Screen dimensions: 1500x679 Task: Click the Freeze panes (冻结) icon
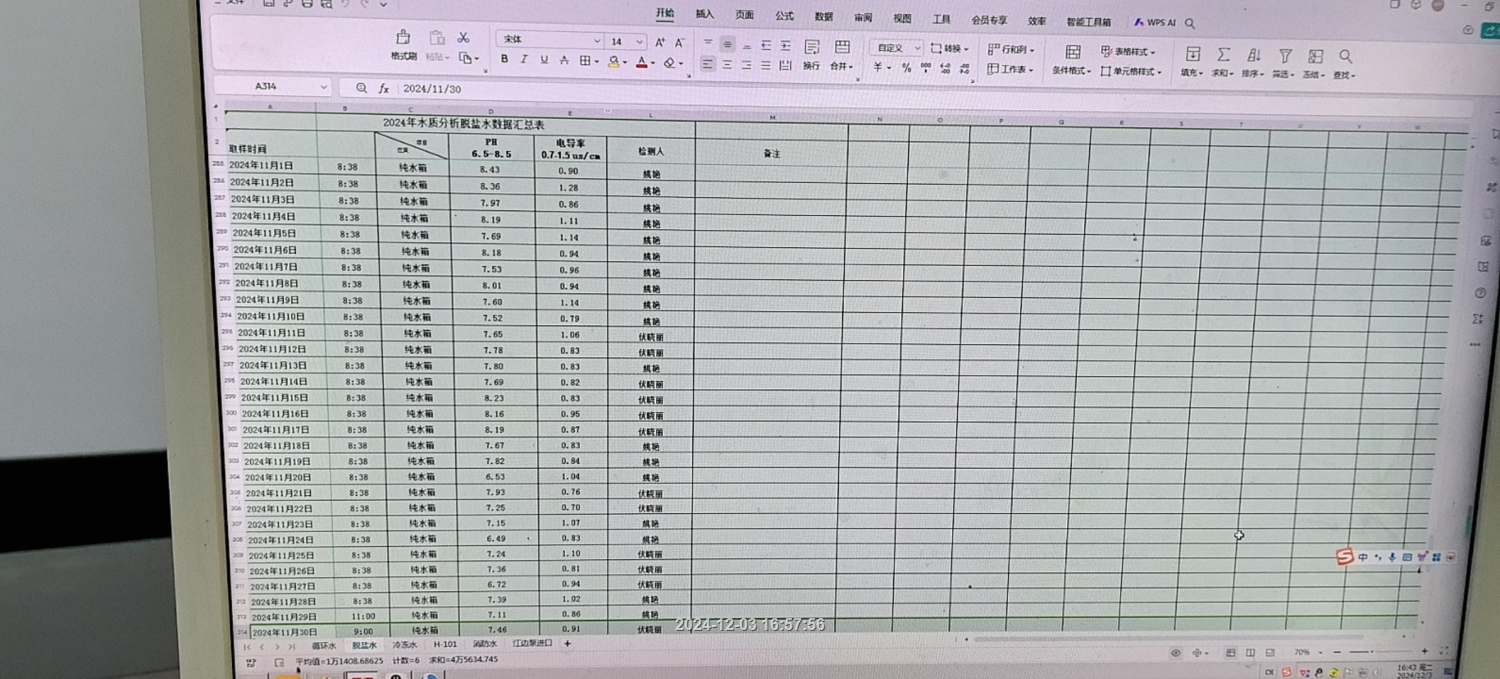(1315, 56)
